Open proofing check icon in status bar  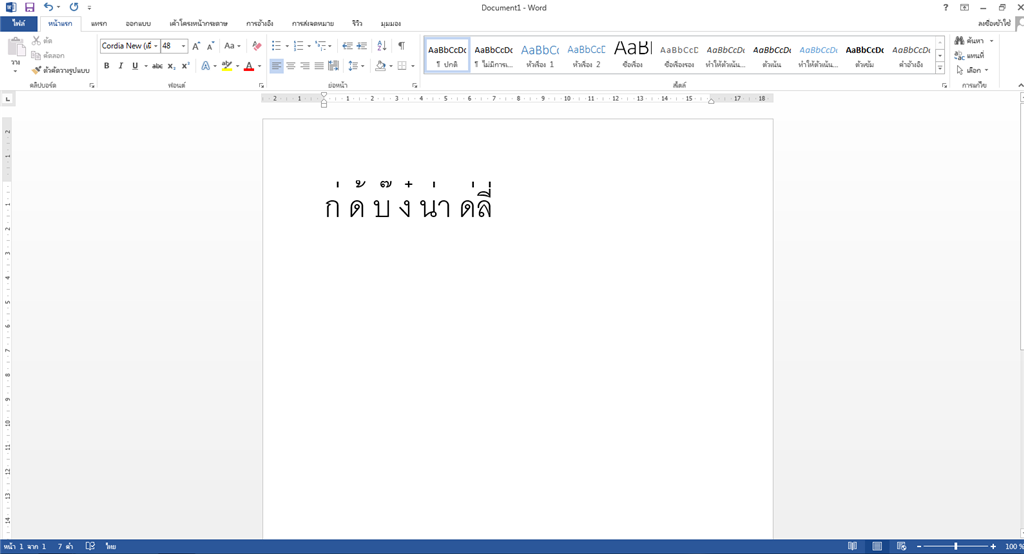click(90, 546)
